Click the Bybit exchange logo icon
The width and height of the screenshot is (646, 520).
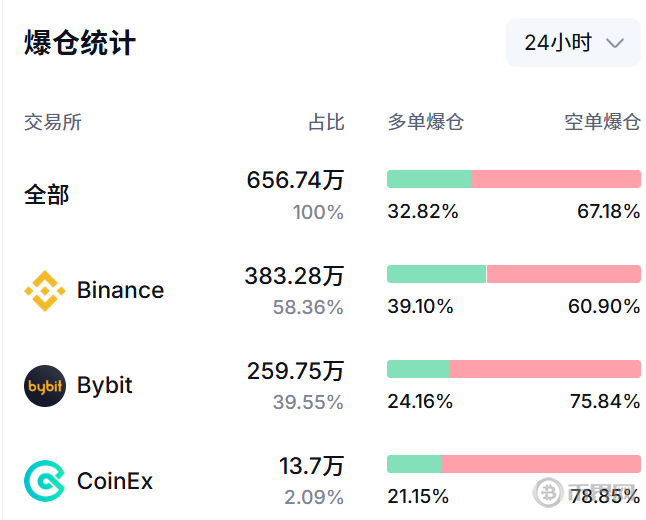click(44, 386)
